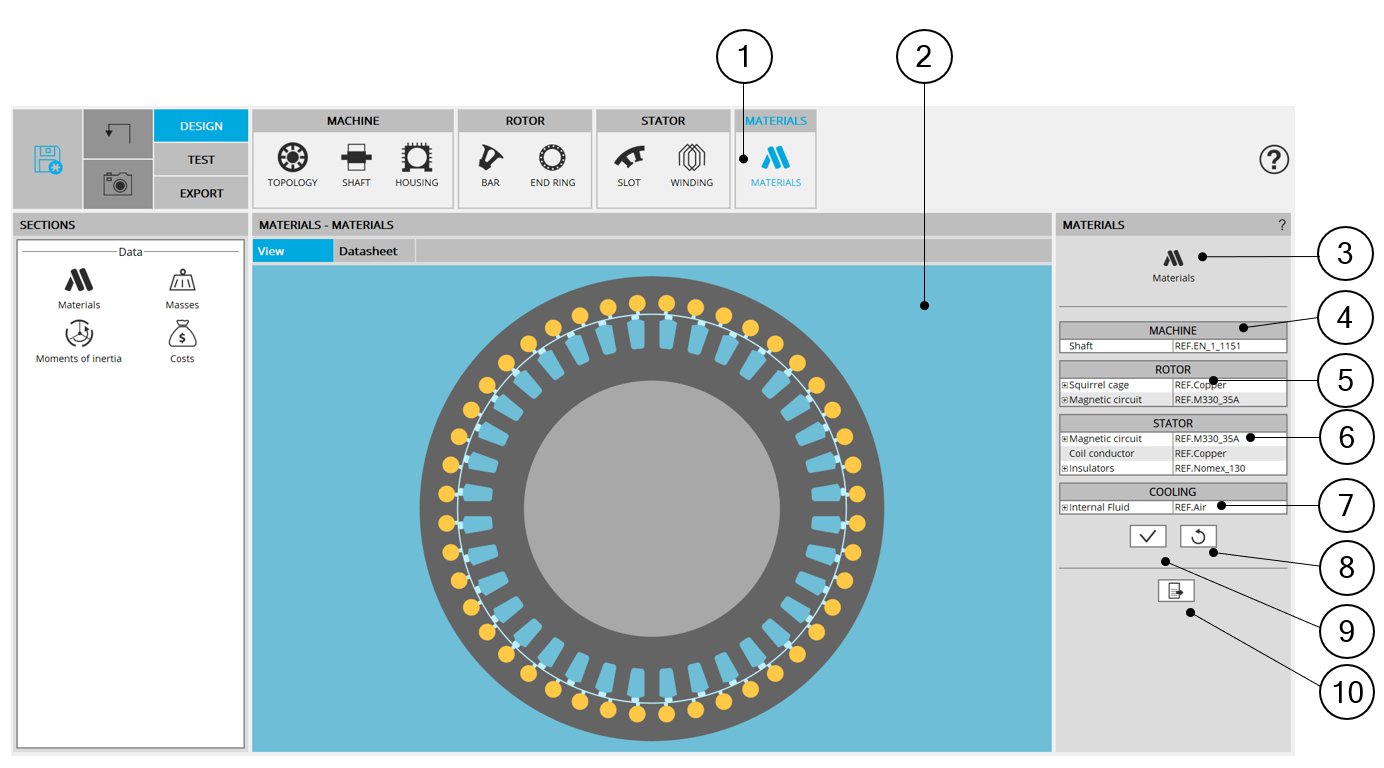Expand the rotor Magnetic circuit row
The image size is (1384, 768).
point(1065,400)
